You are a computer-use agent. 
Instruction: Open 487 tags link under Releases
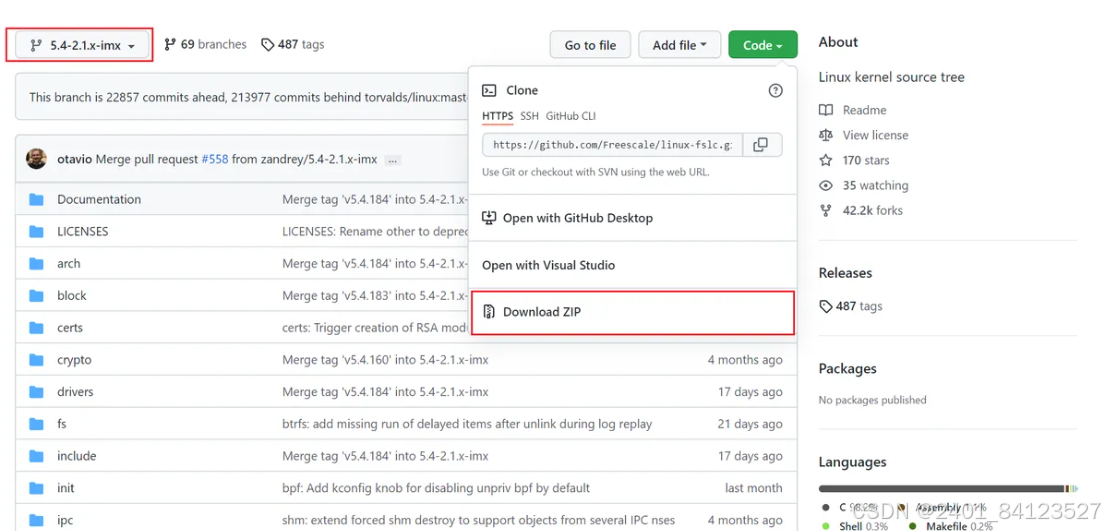click(x=851, y=306)
